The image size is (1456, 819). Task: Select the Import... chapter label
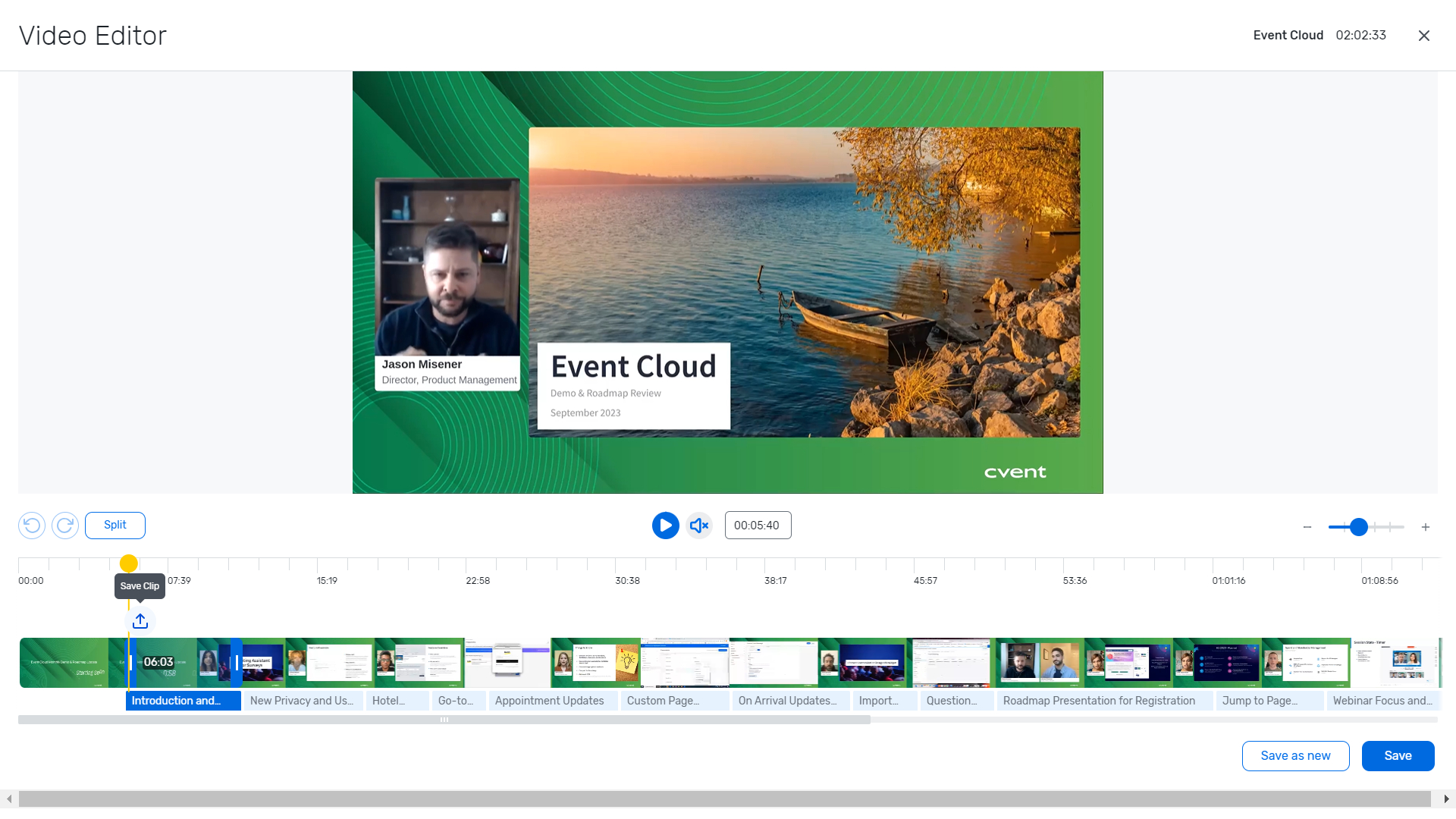(885, 701)
